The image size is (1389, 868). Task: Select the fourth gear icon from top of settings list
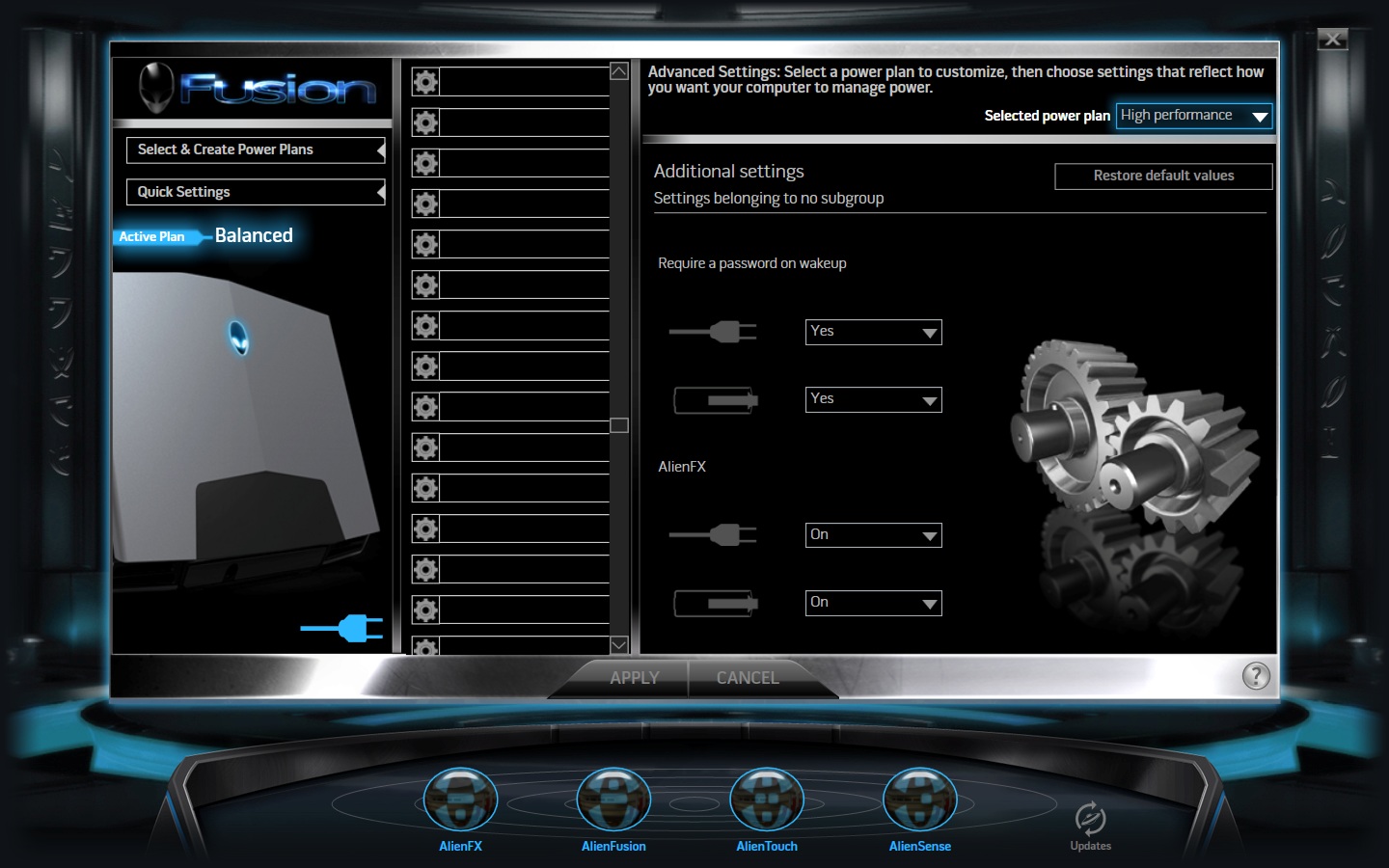click(425, 203)
